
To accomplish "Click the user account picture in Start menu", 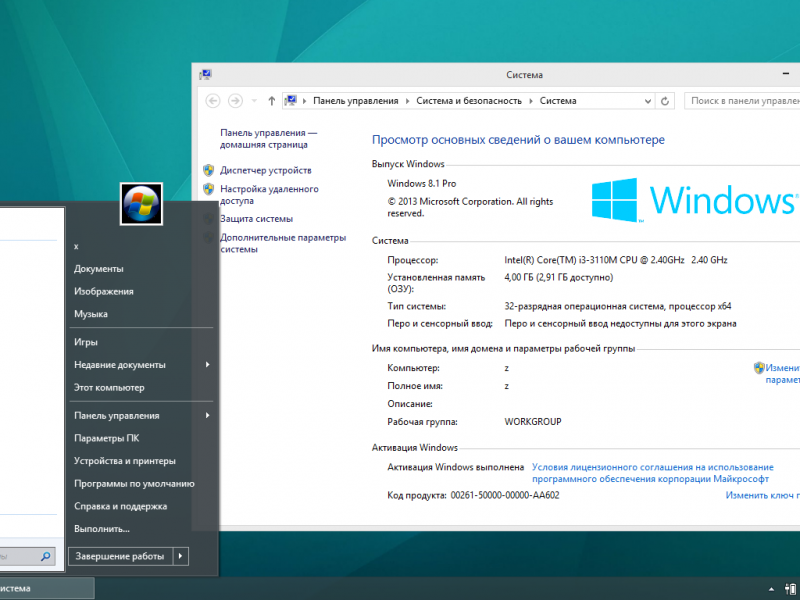I will tap(141, 204).
